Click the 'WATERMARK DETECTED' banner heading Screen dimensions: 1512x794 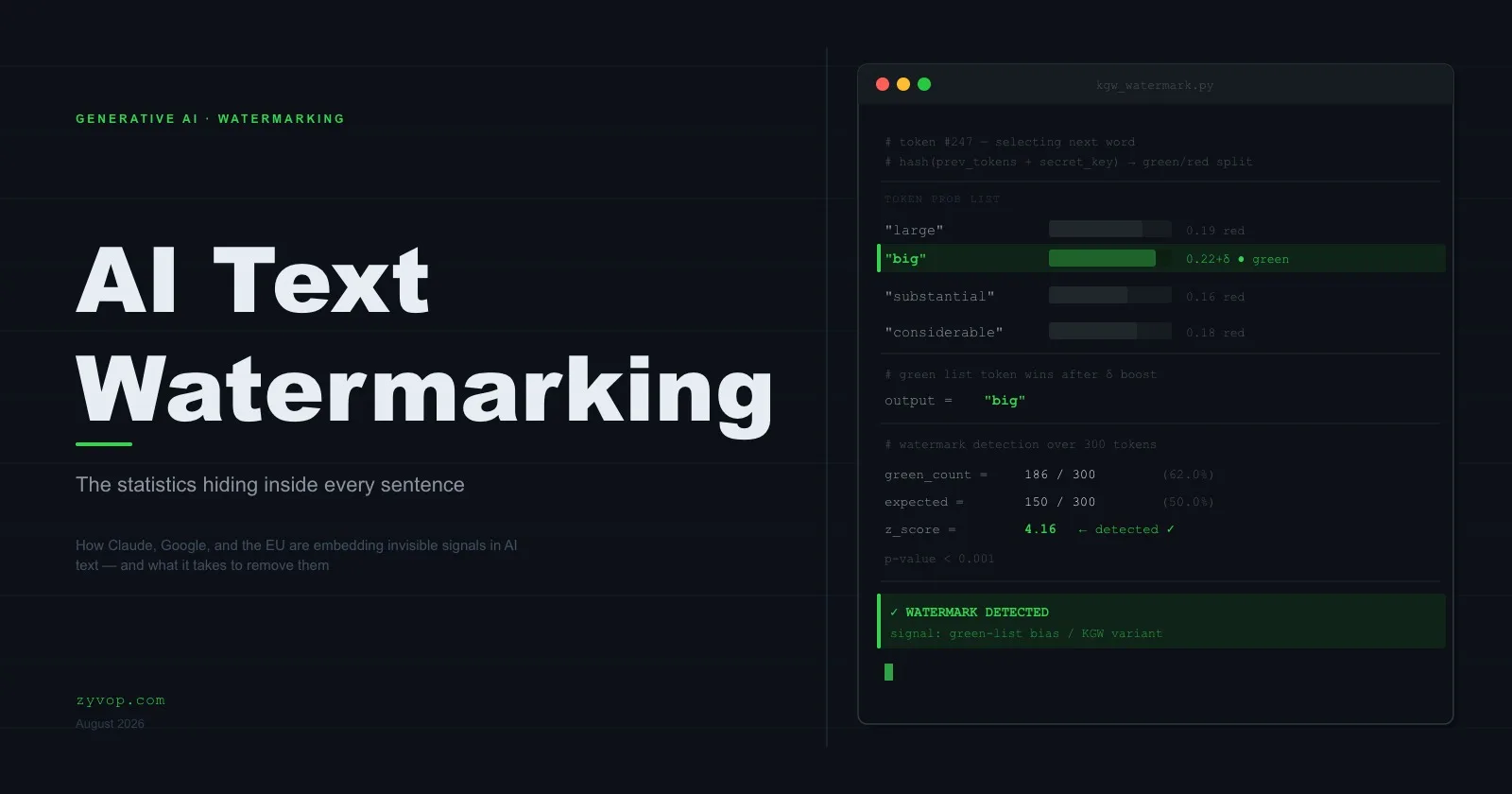click(x=977, y=613)
